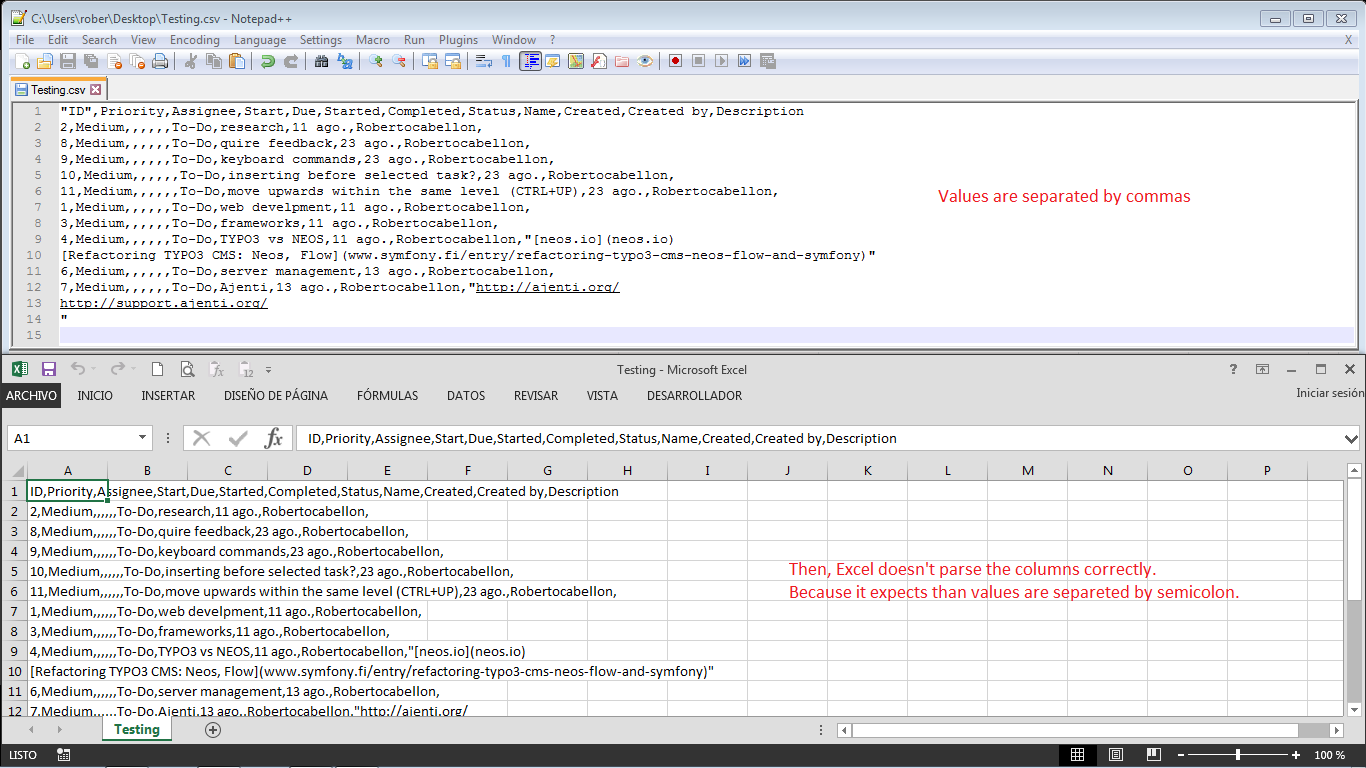Open the Name Box dropdown arrow at A1
Screen dimensions: 1366x768
pyautogui.click(x=142, y=438)
